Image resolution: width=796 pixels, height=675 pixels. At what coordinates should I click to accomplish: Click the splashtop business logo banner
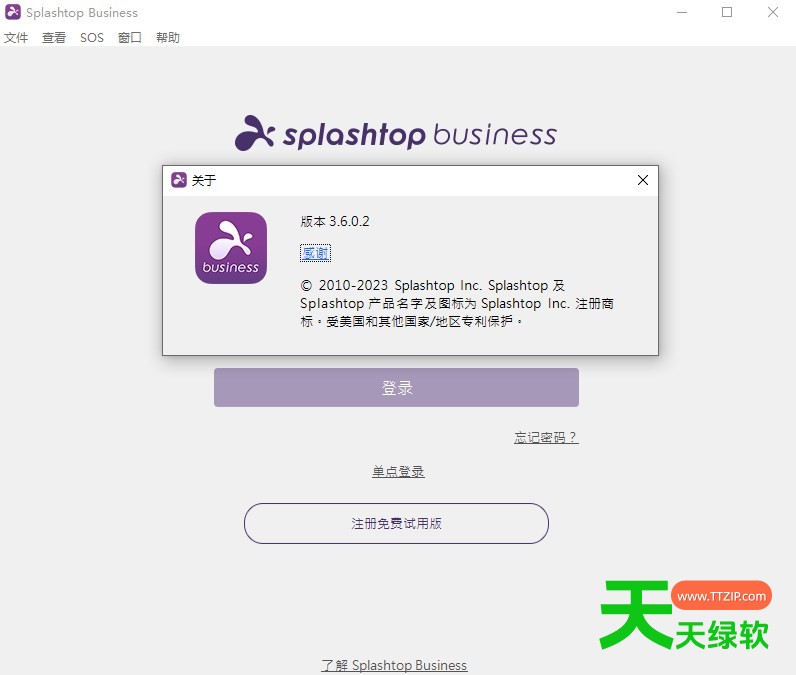[395, 133]
